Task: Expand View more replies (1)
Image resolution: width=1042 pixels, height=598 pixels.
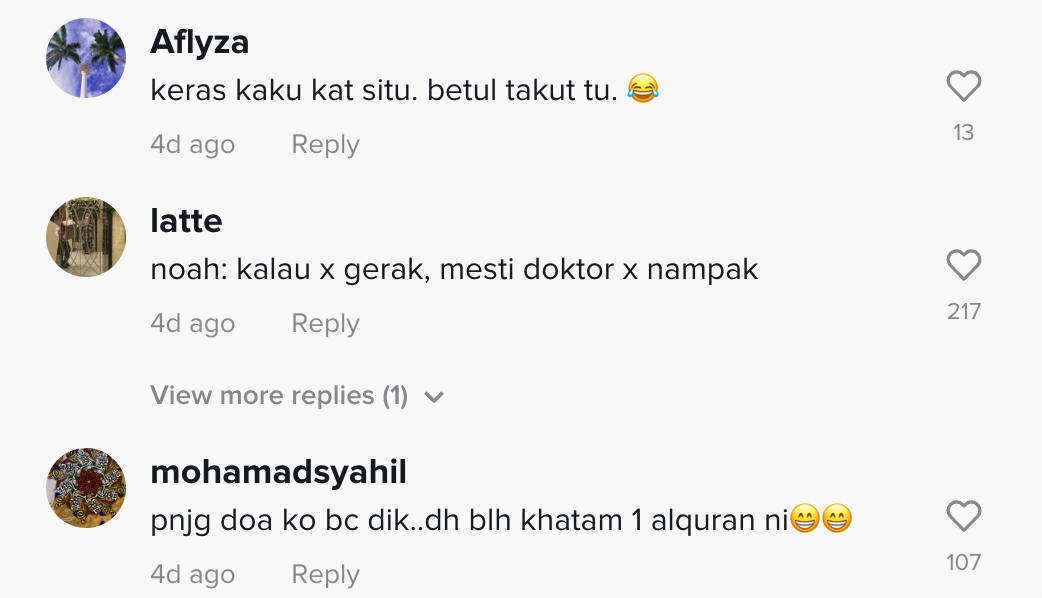Action: [279, 396]
